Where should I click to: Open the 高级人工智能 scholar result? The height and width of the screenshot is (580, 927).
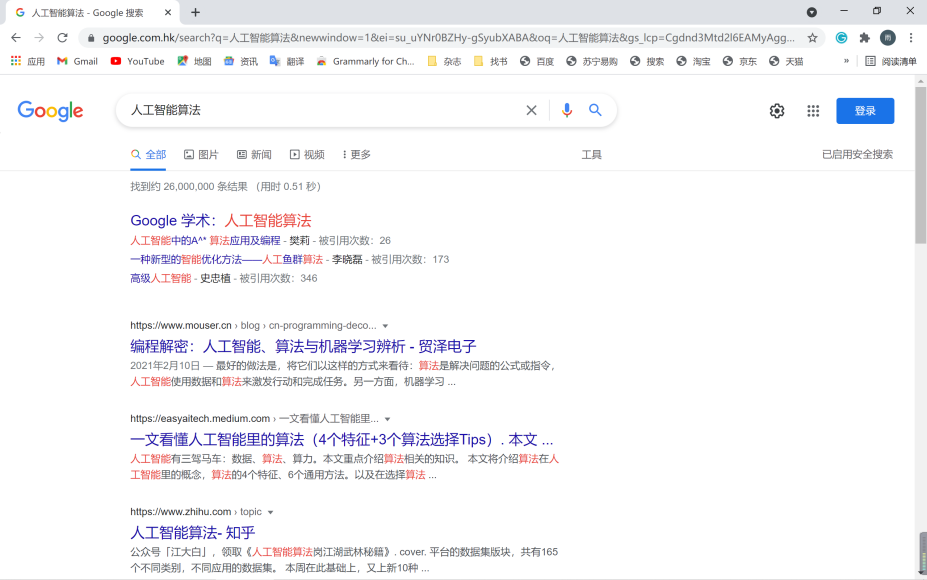point(161,278)
